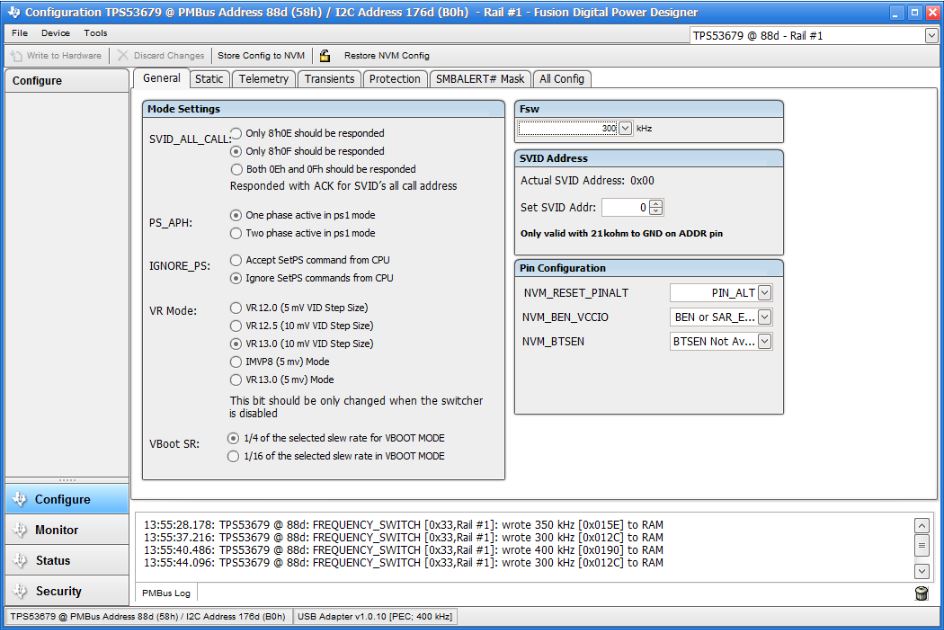The image size is (944, 630).
Task: Click the Security icon in the sidebar
Action: click(20, 591)
